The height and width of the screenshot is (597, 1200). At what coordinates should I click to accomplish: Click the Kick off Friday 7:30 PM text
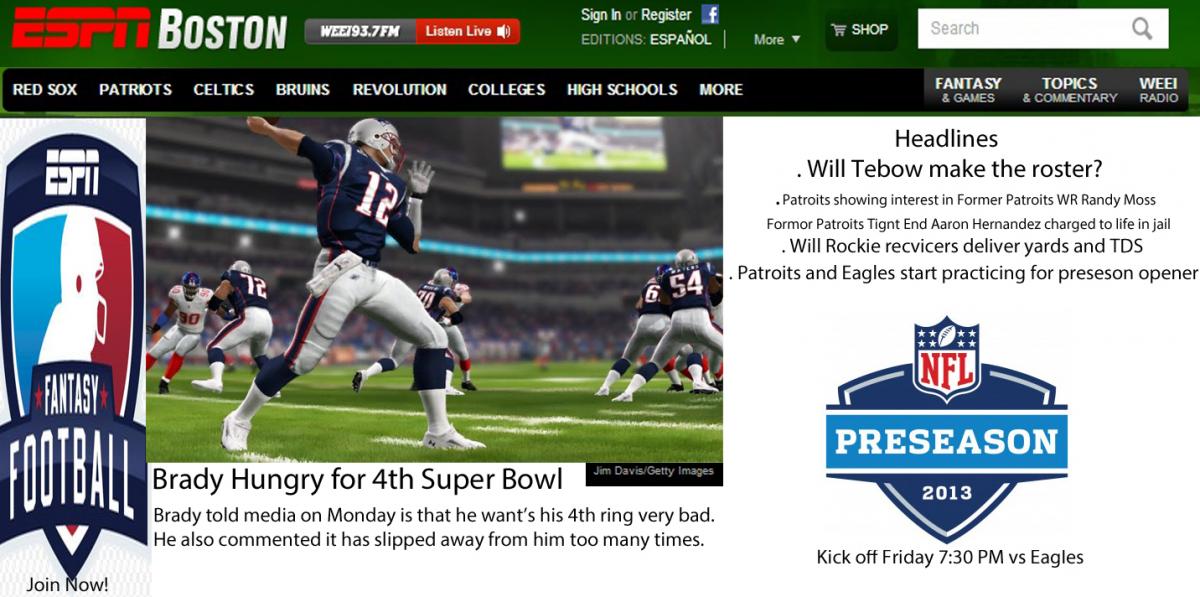pyautogui.click(x=950, y=557)
